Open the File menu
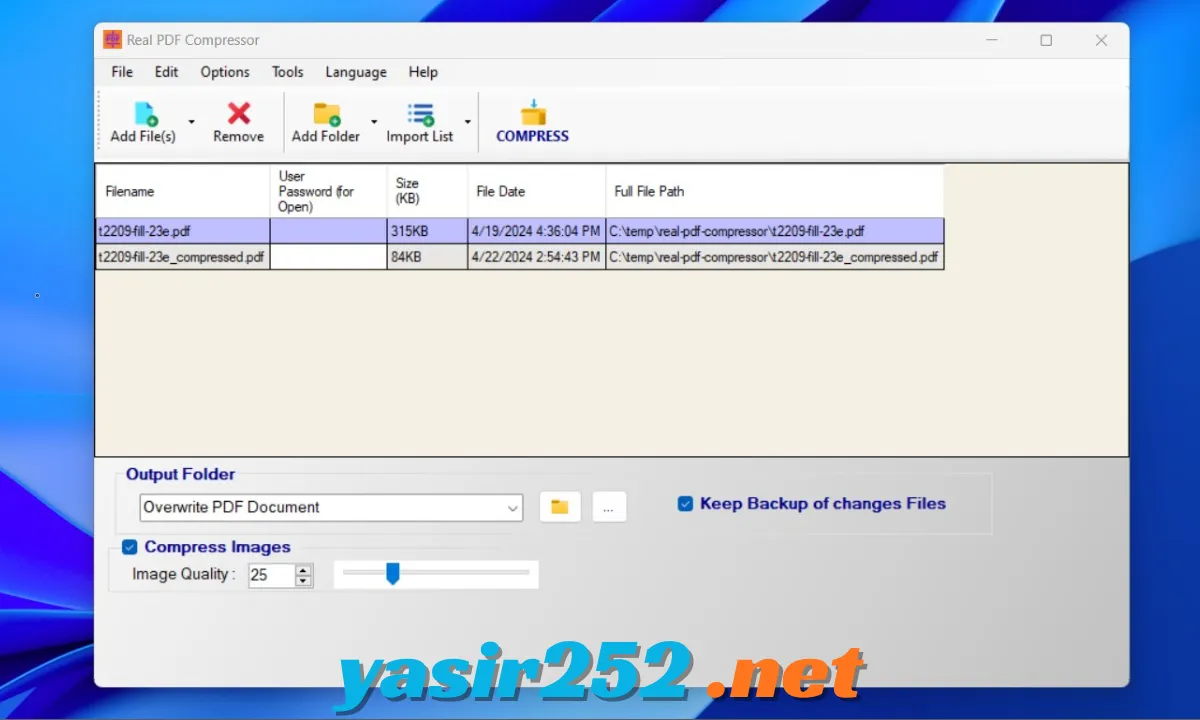Screen dimensions: 1200x720 click(x=122, y=72)
